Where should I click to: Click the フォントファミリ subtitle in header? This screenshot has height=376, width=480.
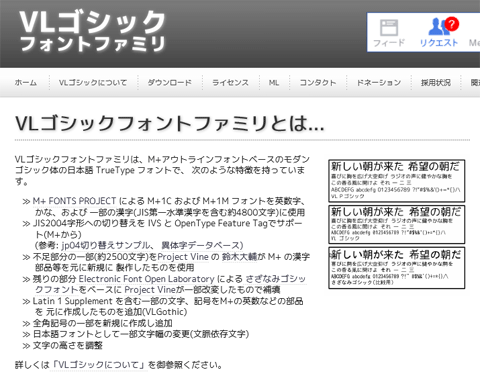point(92,44)
